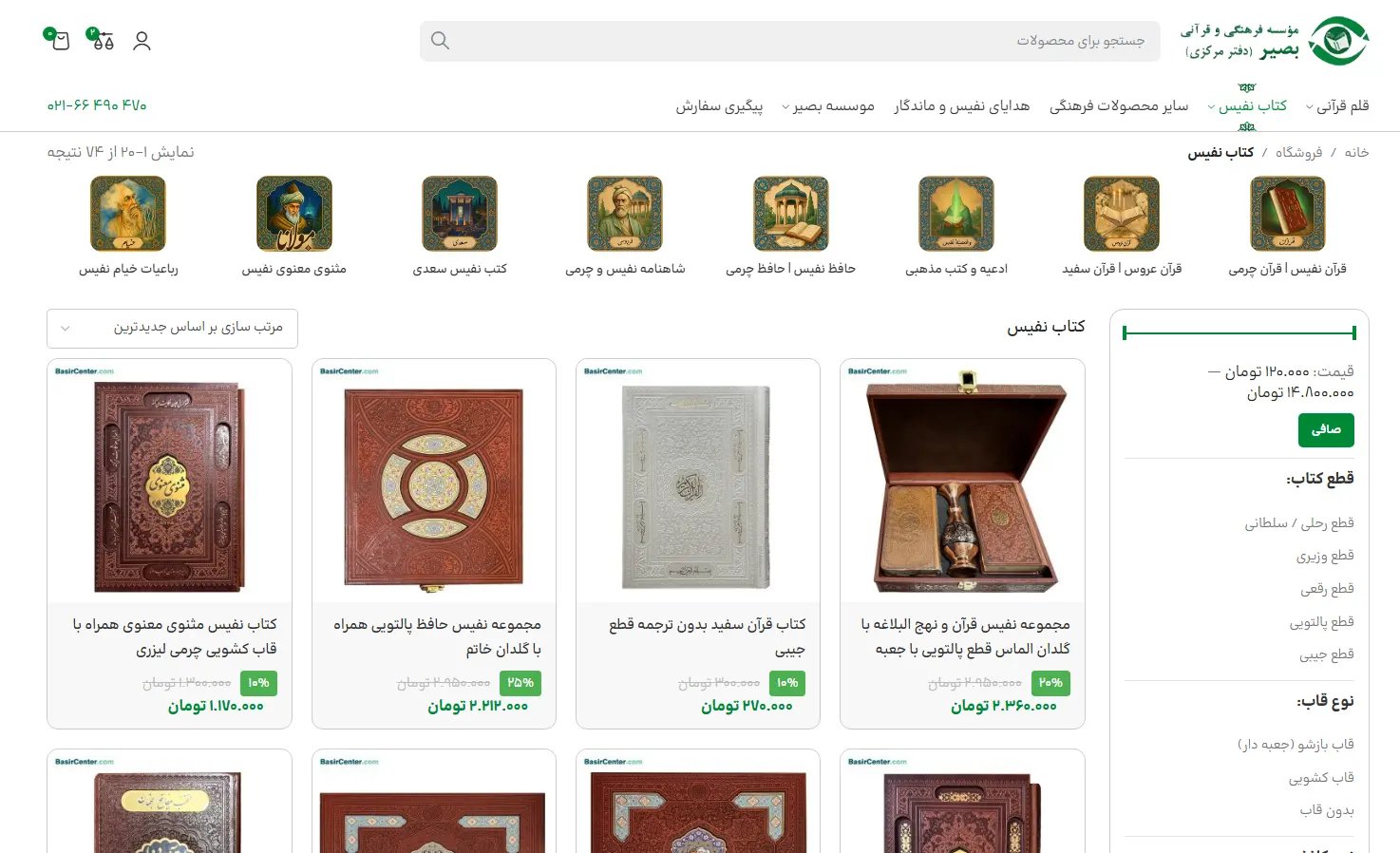Go to Basir institute logo homepage
Image resolution: width=1400 pixels, height=853 pixels.
point(1275,41)
